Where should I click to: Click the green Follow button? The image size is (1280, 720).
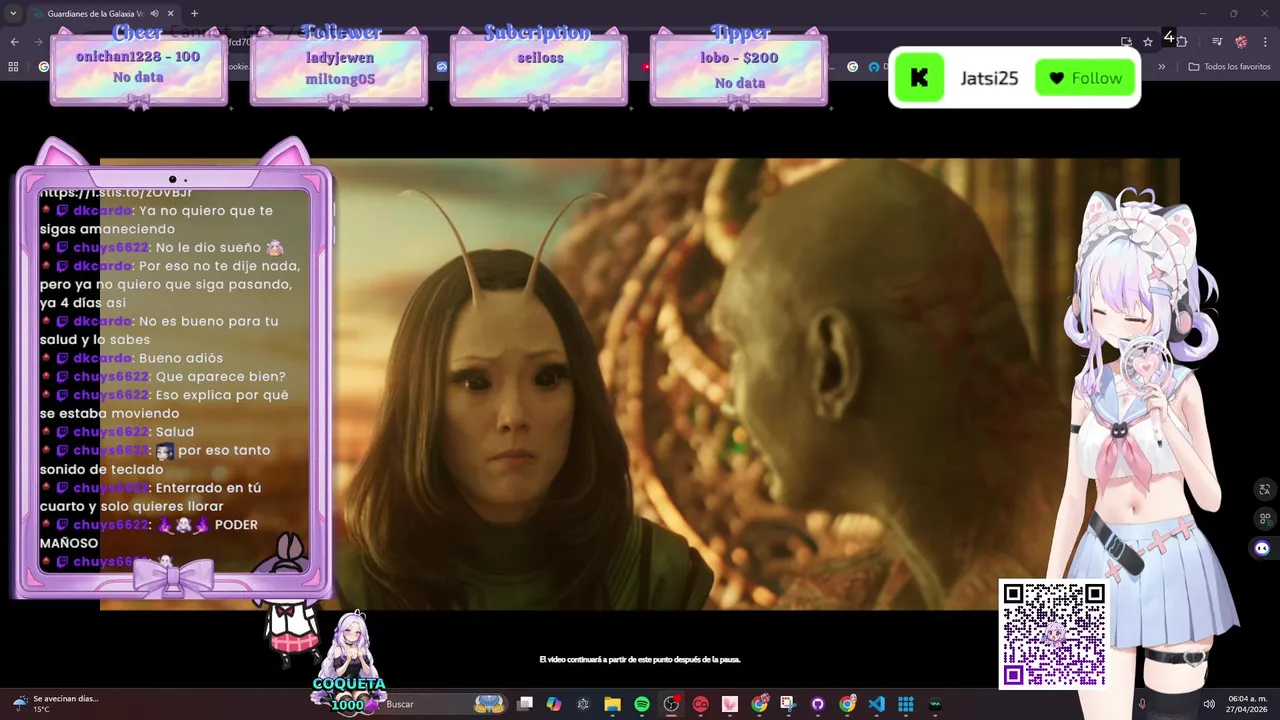coord(1085,78)
